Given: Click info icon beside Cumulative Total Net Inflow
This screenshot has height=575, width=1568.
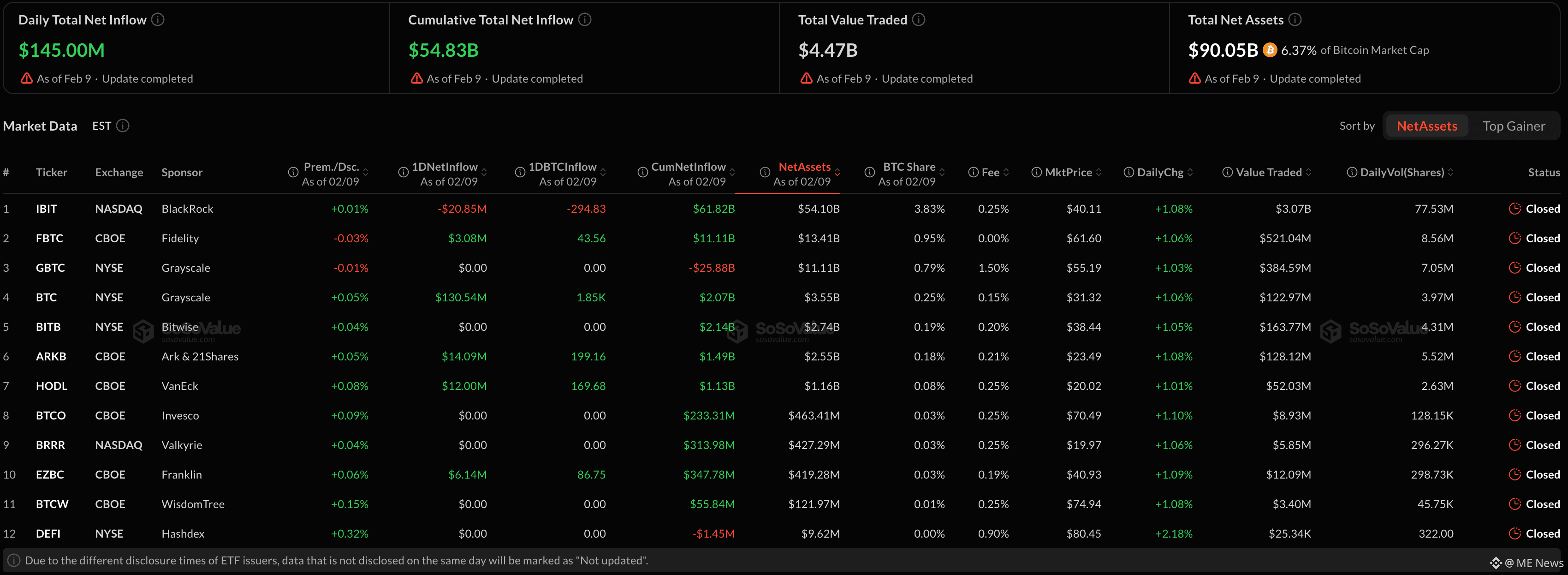Looking at the screenshot, I should coord(584,19).
